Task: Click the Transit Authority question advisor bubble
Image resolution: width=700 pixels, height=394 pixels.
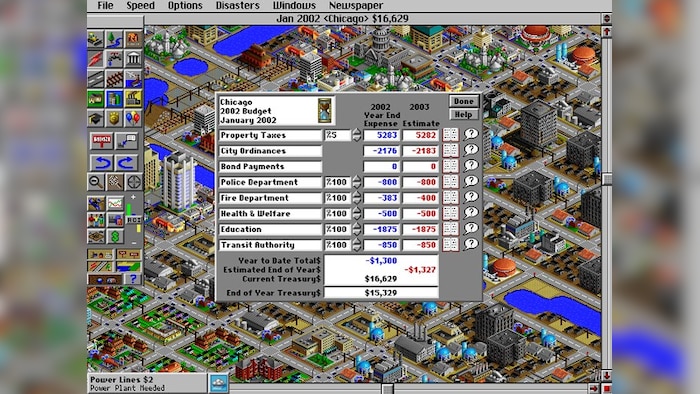Action: pyautogui.click(x=471, y=244)
